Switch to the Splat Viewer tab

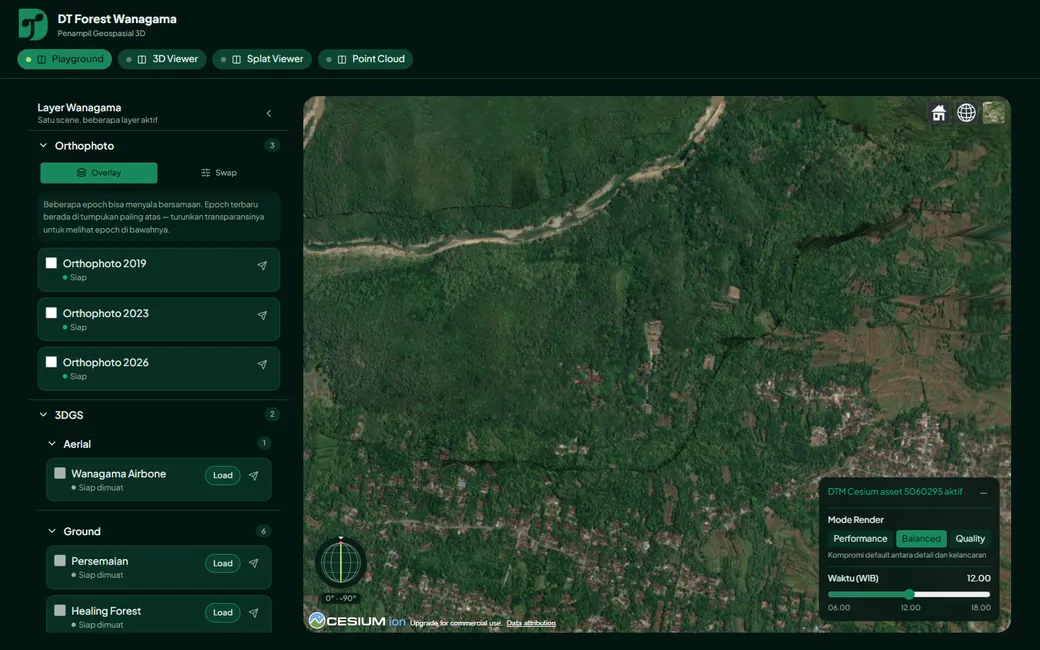tap(262, 59)
